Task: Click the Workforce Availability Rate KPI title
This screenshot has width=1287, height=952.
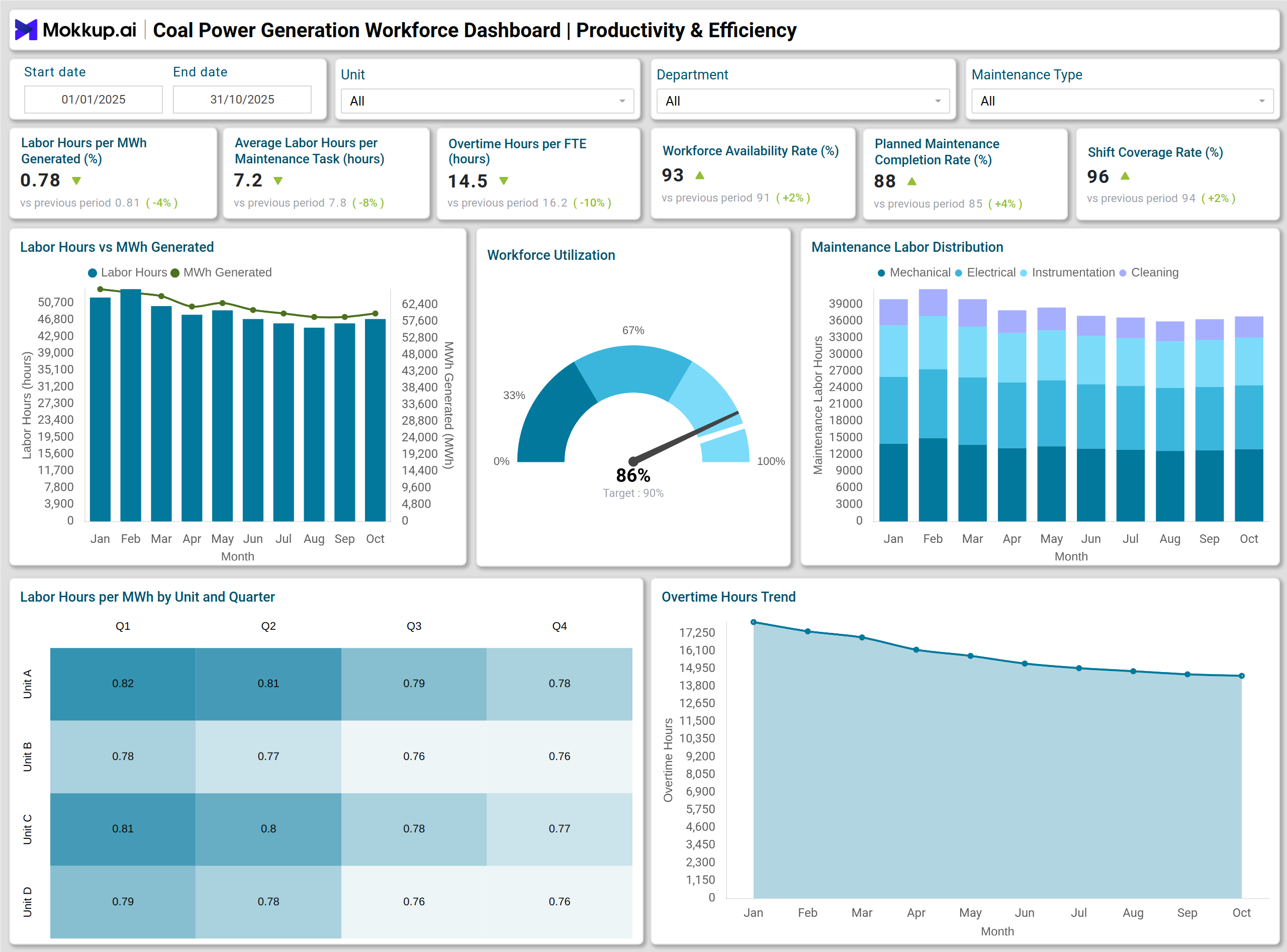Action: click(751, 151)
